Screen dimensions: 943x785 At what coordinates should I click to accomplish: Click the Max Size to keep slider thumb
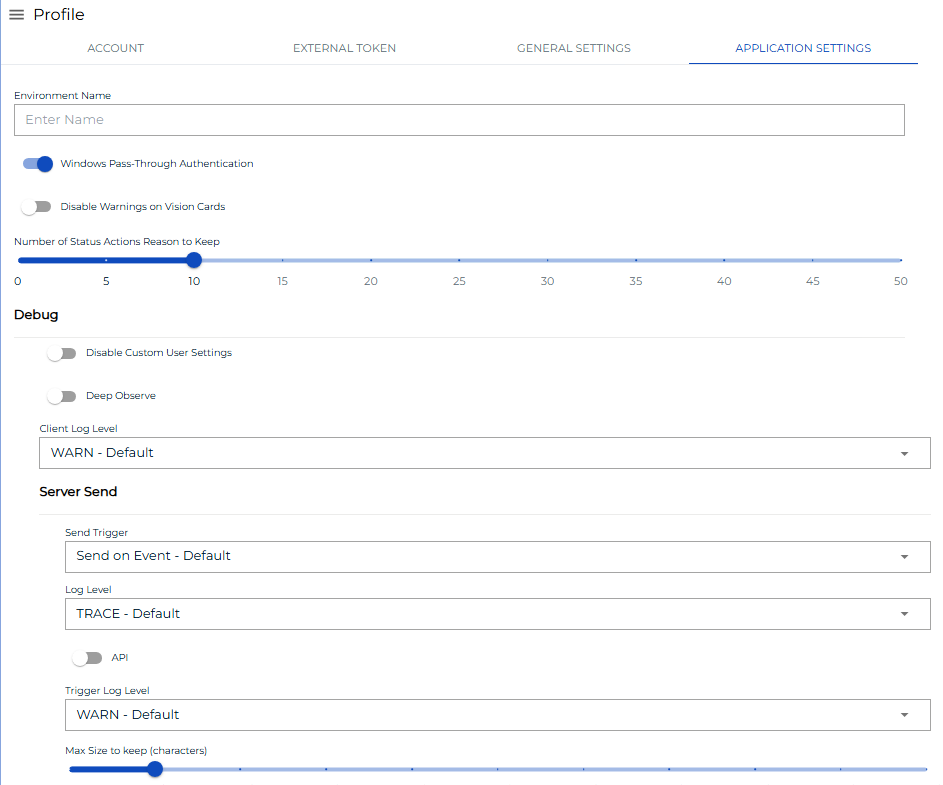pyautogui.click(x=155, y=769)
